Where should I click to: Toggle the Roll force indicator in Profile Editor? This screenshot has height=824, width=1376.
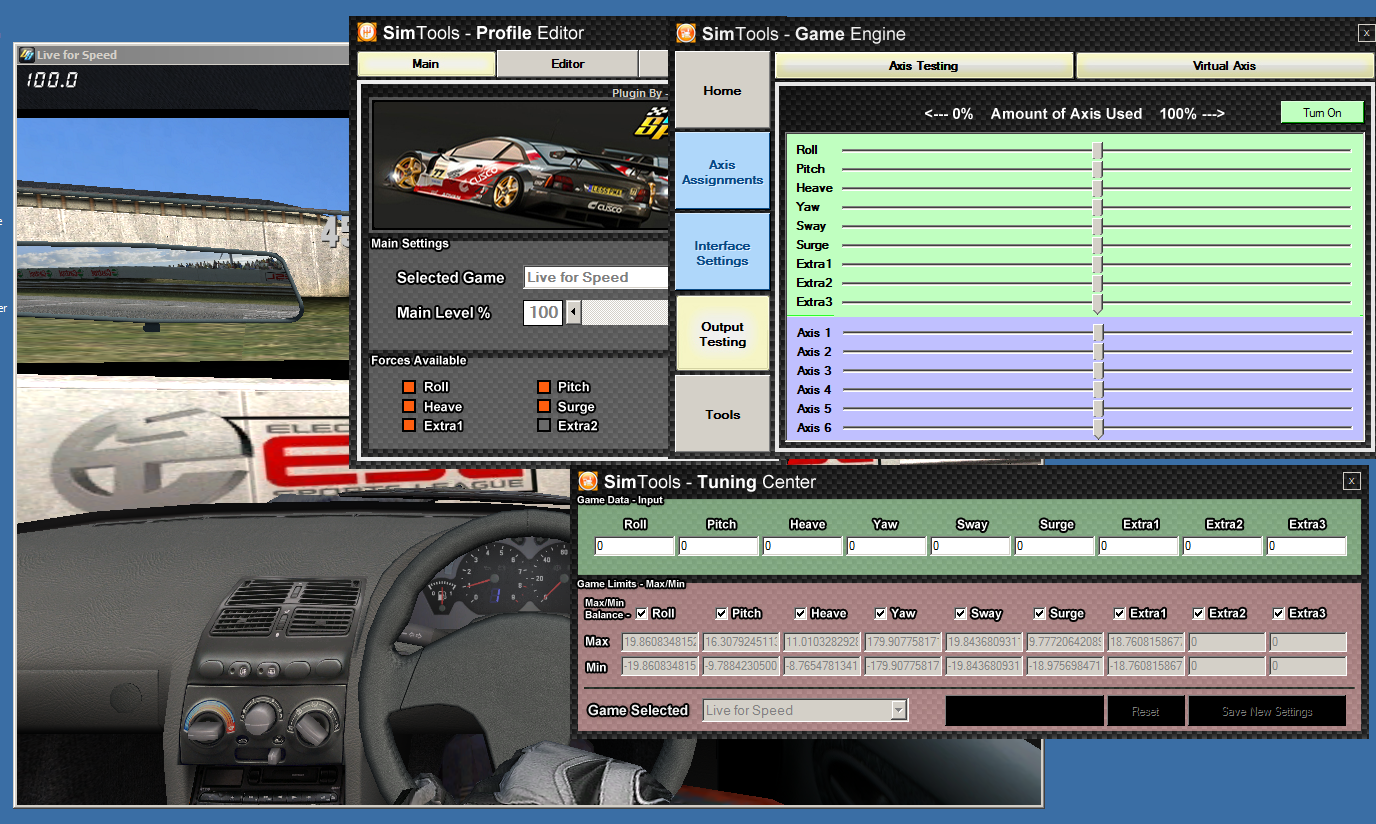coord(408,386)
